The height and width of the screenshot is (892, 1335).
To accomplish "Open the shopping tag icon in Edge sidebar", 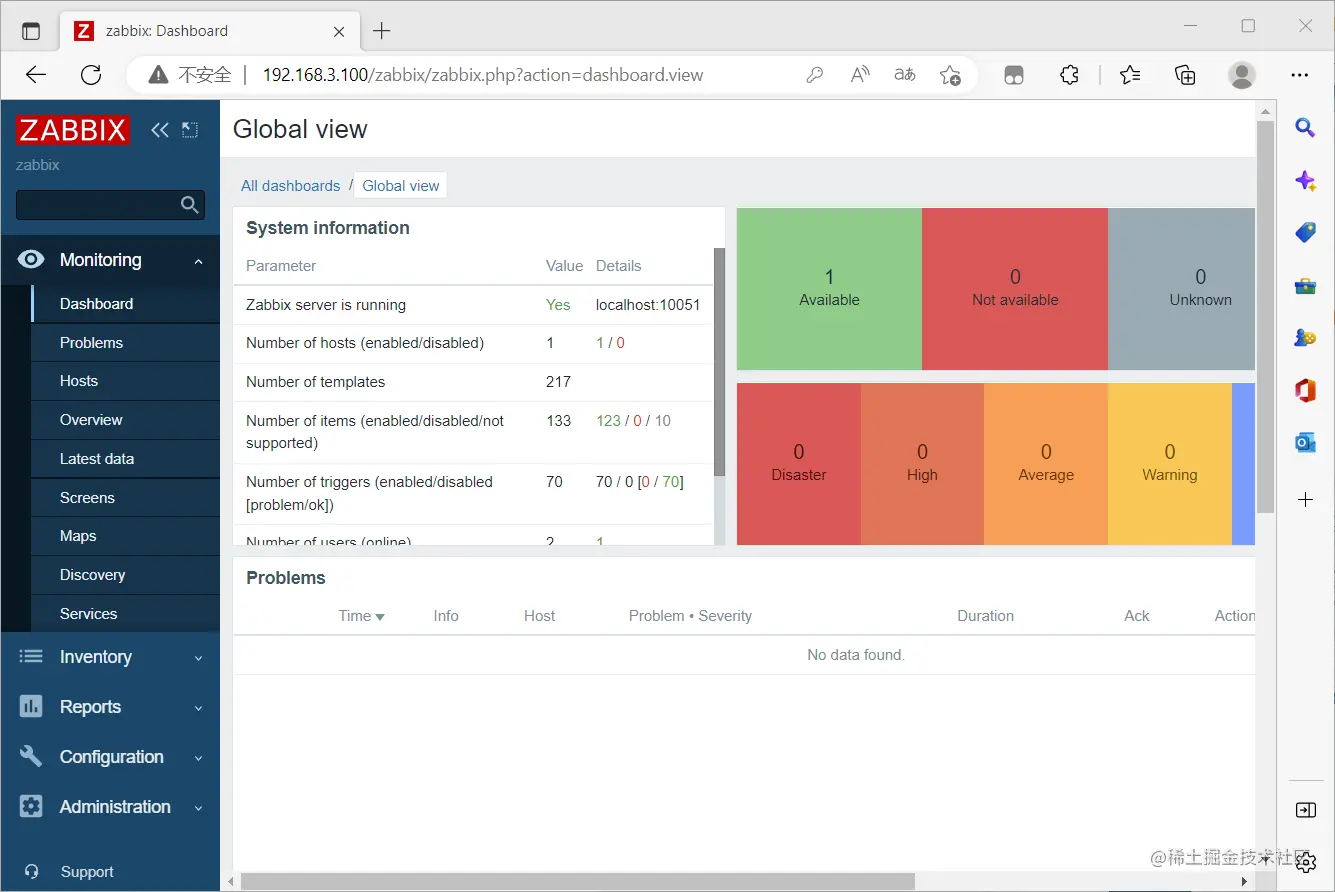I will pos(1305,233).
